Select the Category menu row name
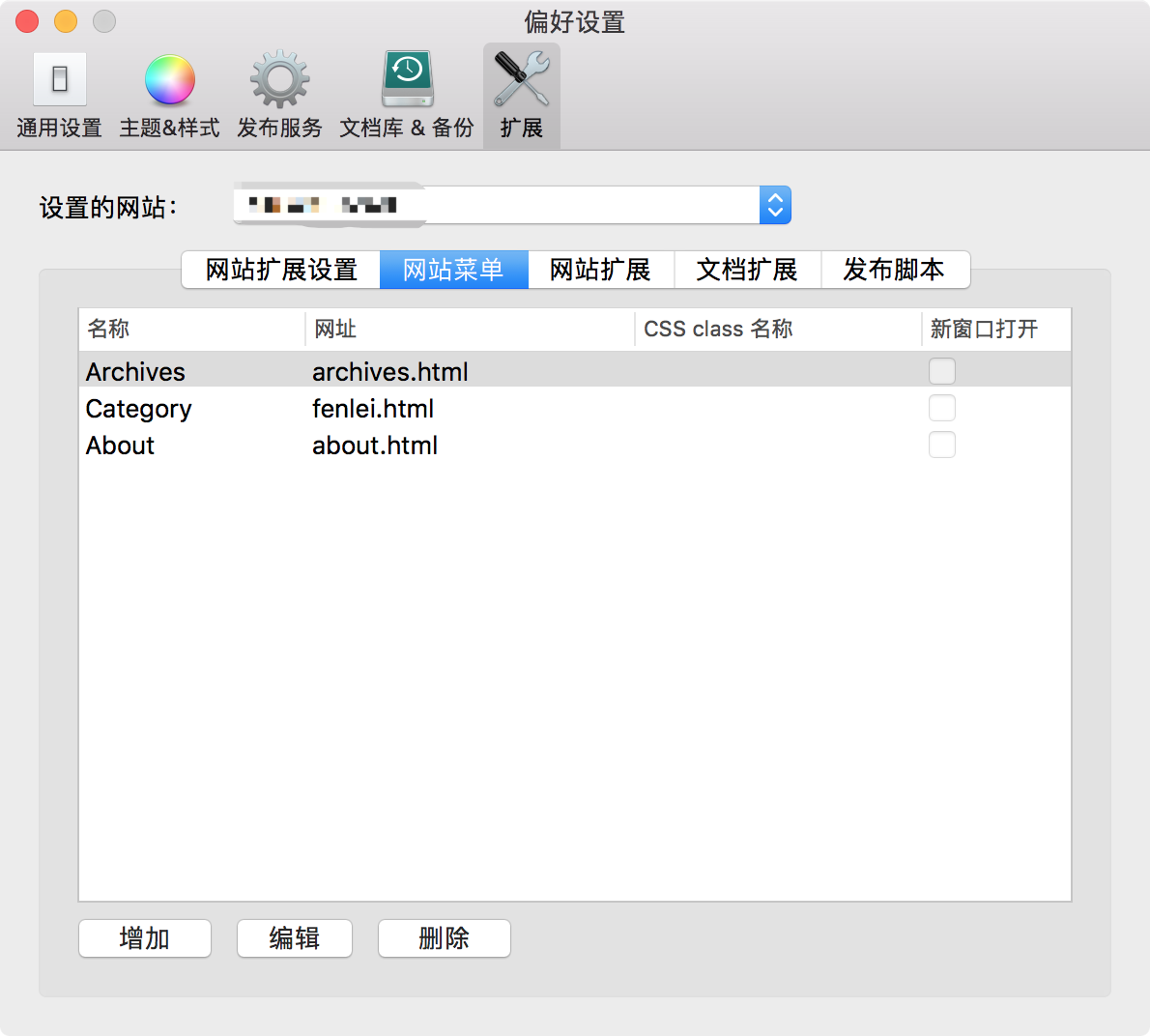This screenshot has height=1036, width=1150. tap(138, 409)
